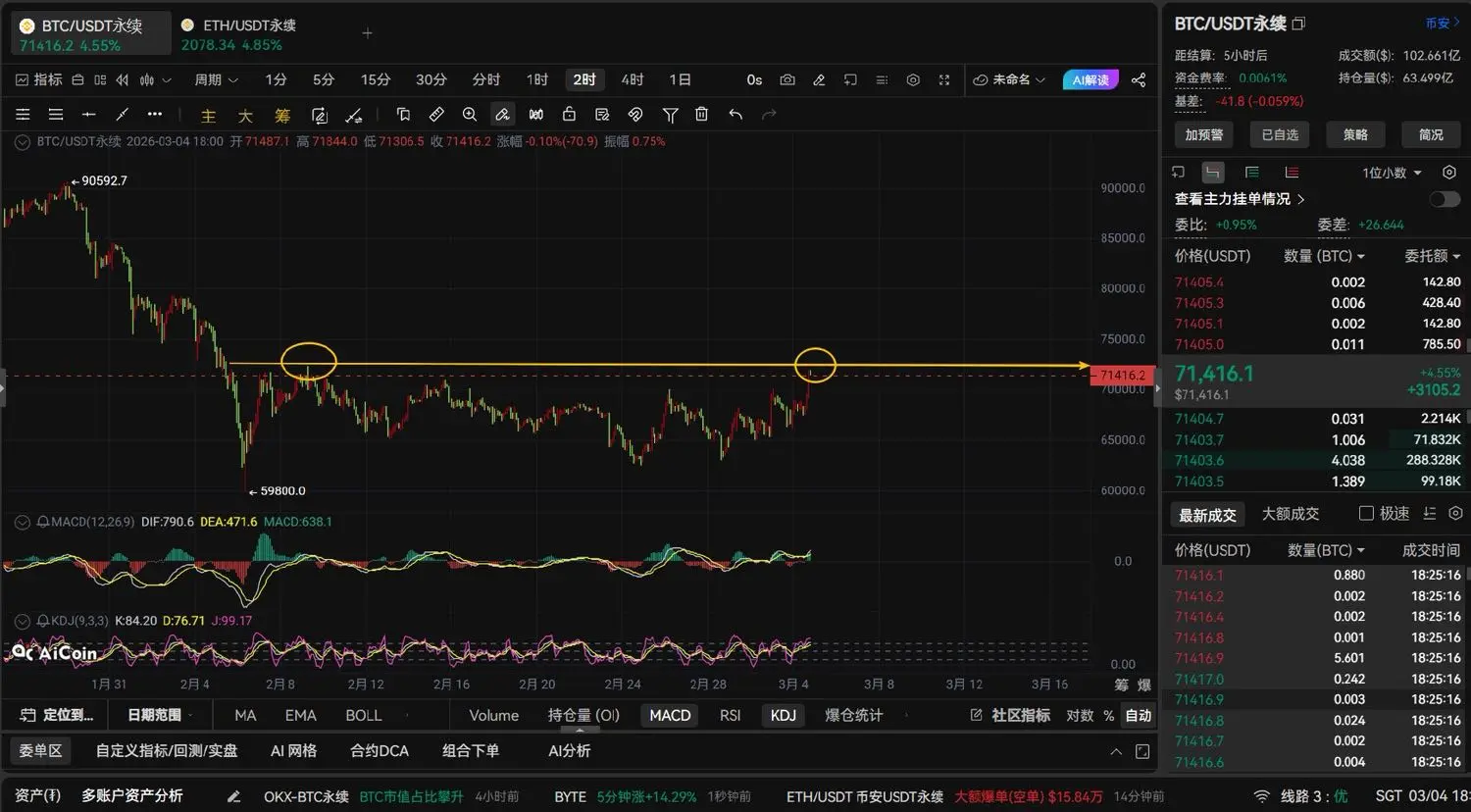Toggle the 查看主力挂单情况 switch
The width and height of the screenshot is (1471, 812).
(1445, 199)
